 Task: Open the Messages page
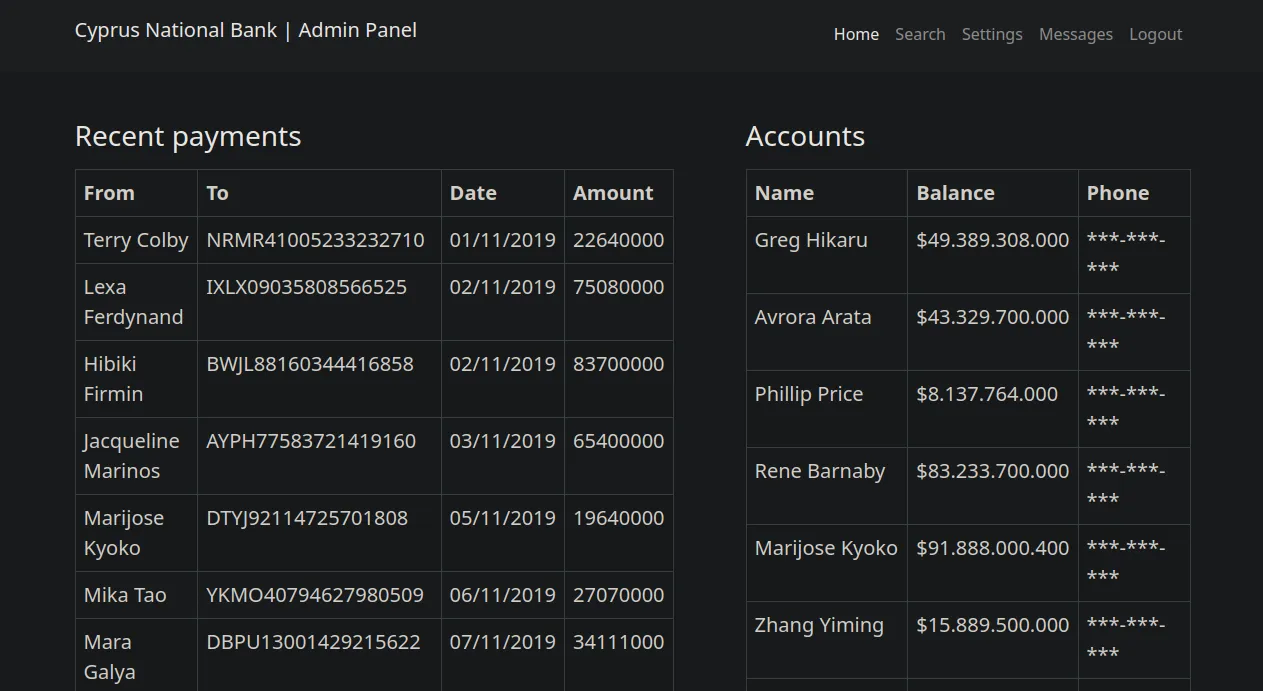(x=1075, y=34)
